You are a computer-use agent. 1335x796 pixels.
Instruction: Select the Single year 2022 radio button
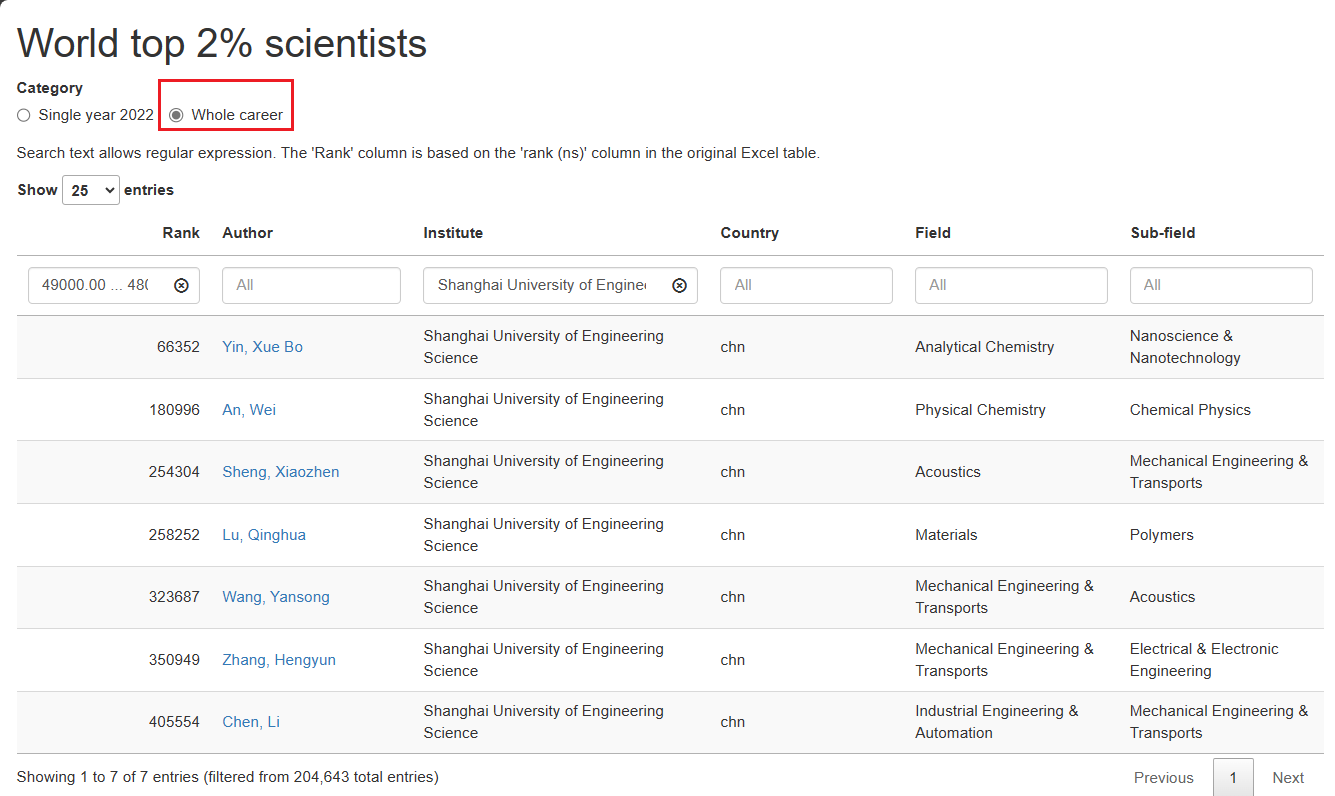pos(24,116)
